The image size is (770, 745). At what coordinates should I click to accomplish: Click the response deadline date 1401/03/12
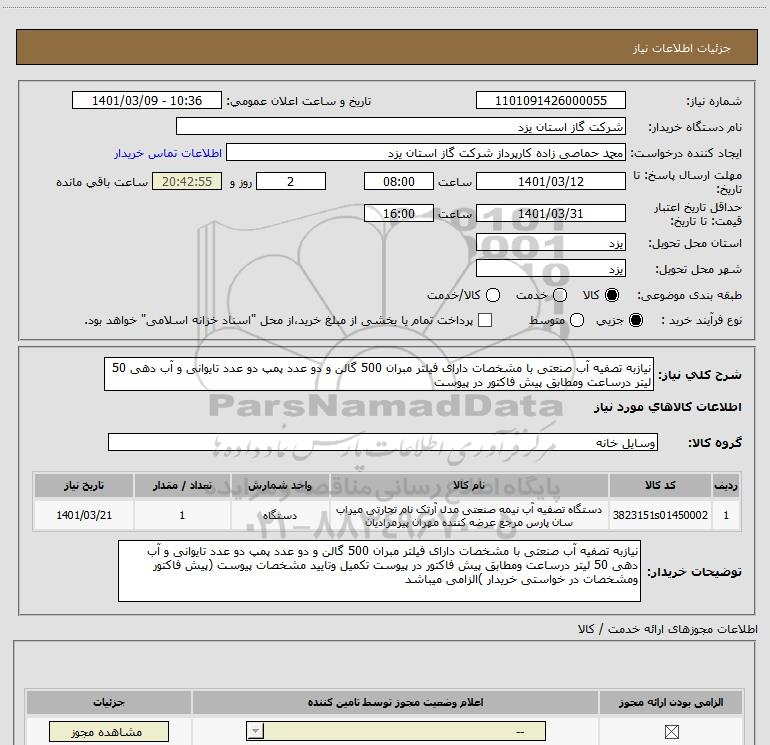point(550,181)
